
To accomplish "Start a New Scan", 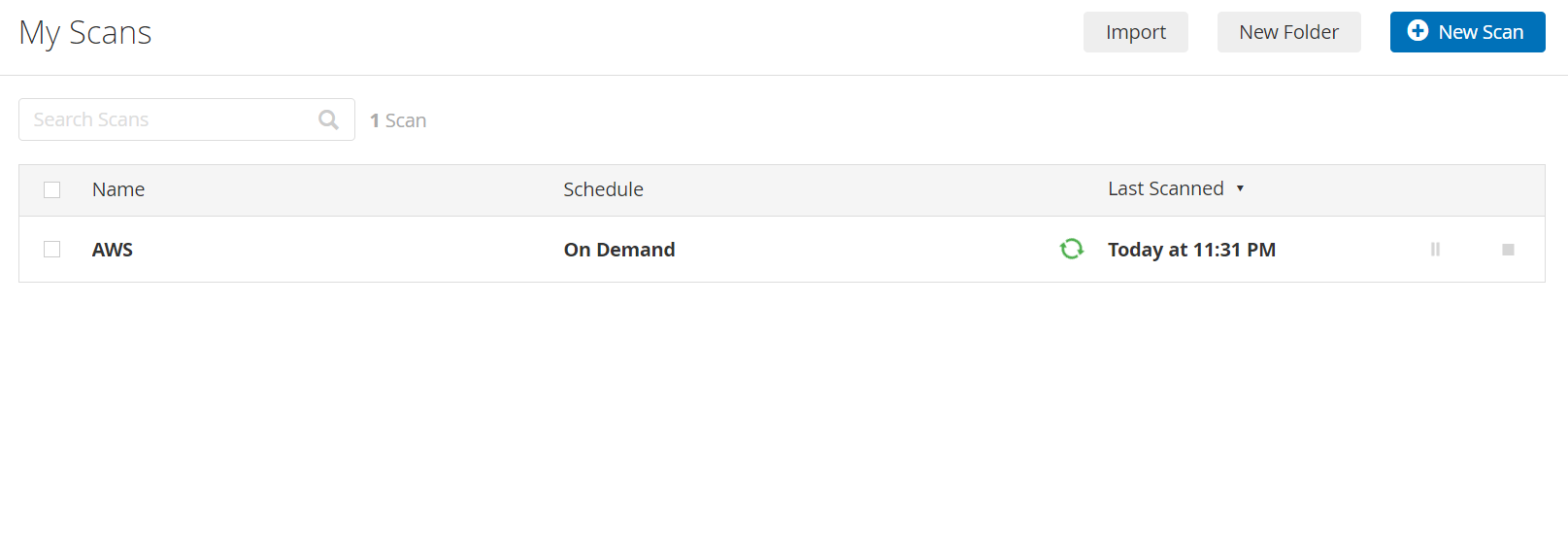I will pyautogui.click(x=1467, y=32).
